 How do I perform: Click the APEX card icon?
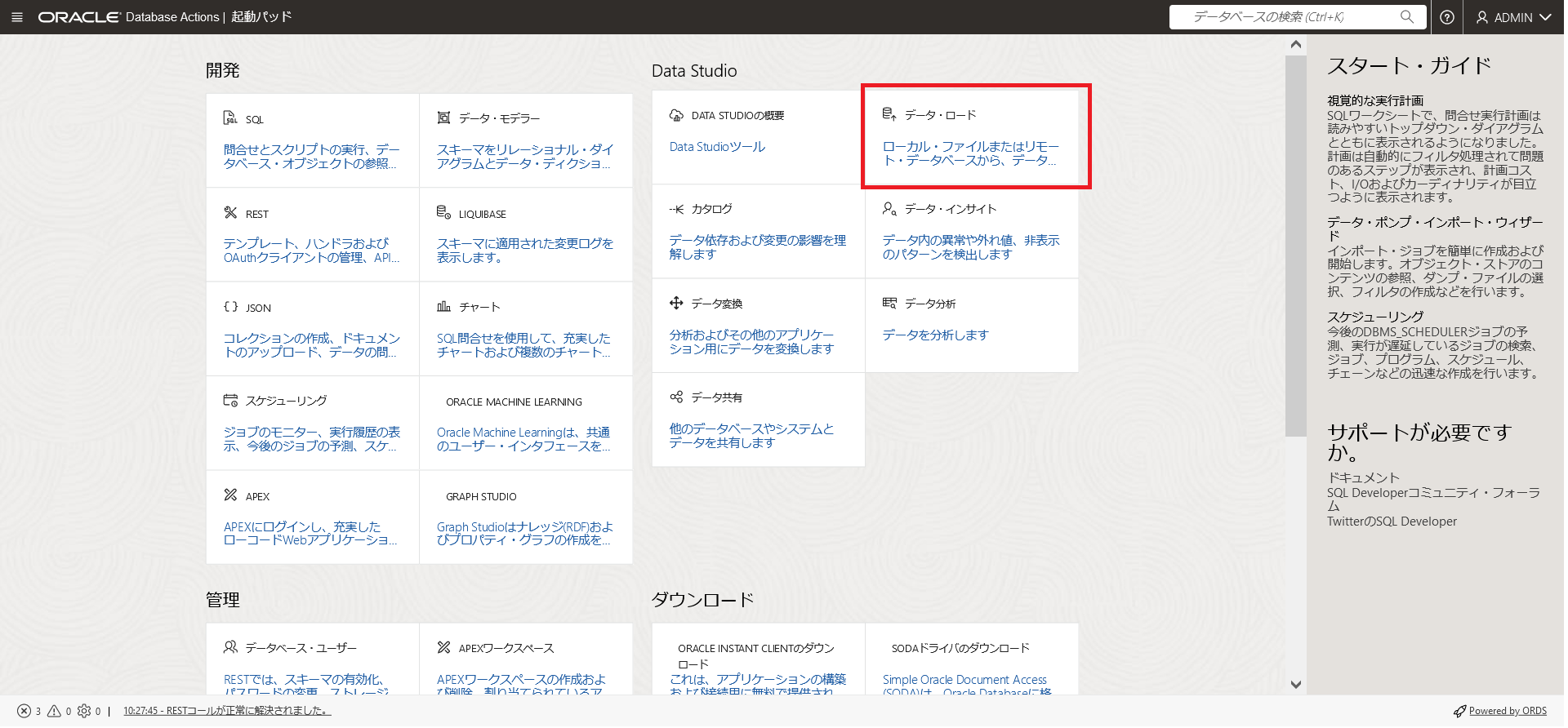click(230, 495)
